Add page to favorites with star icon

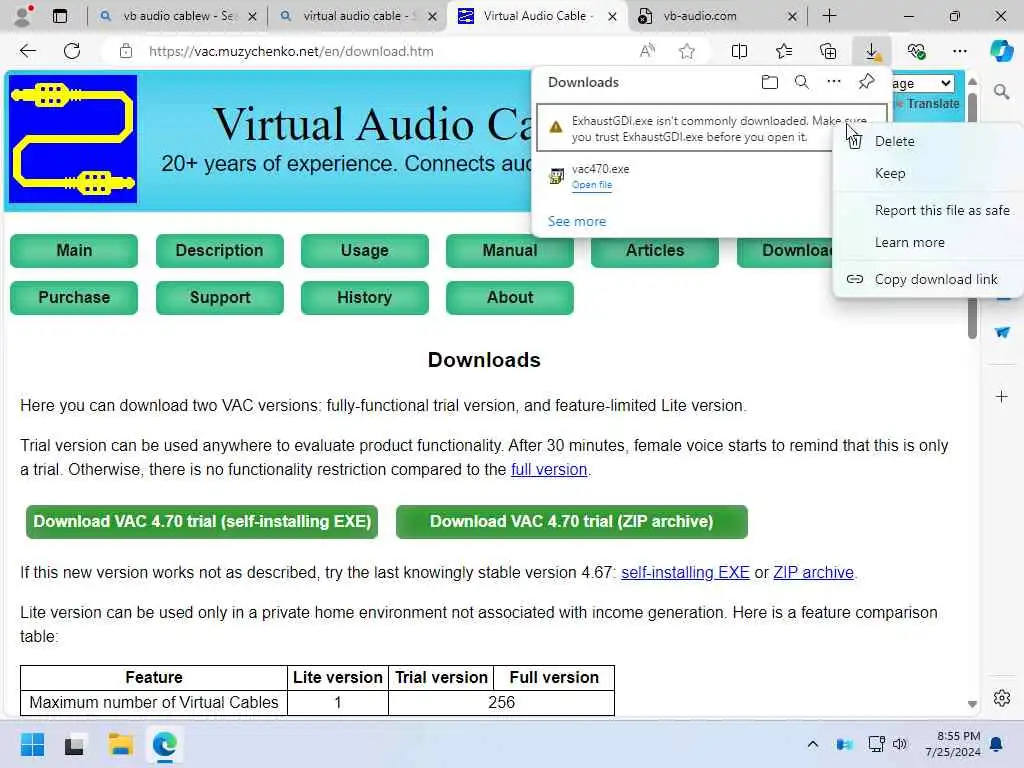(x=686, y=51)
